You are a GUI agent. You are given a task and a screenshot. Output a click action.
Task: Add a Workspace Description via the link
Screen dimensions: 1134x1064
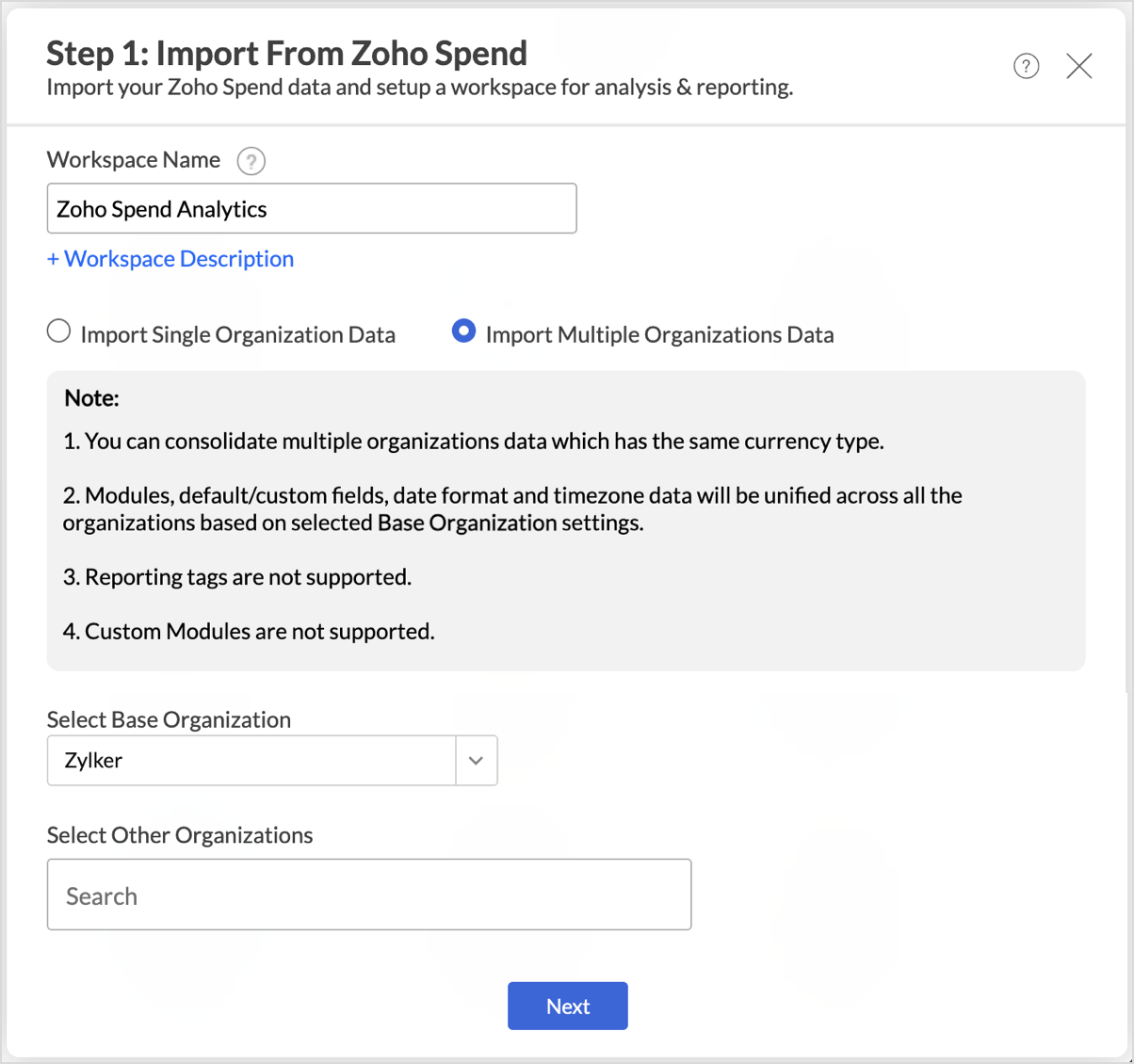[170, 259]
